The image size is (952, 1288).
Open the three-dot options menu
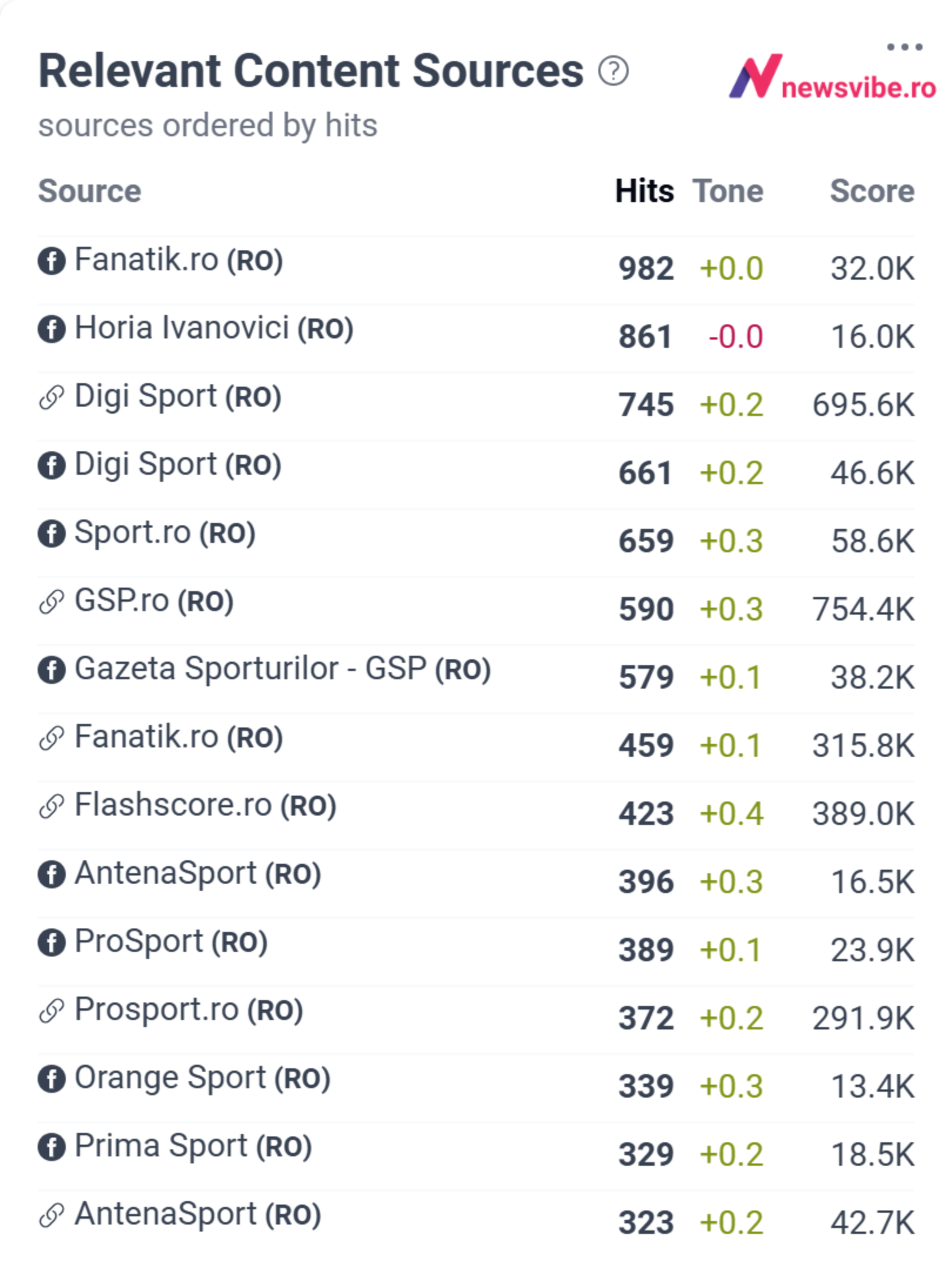(904, 47)
